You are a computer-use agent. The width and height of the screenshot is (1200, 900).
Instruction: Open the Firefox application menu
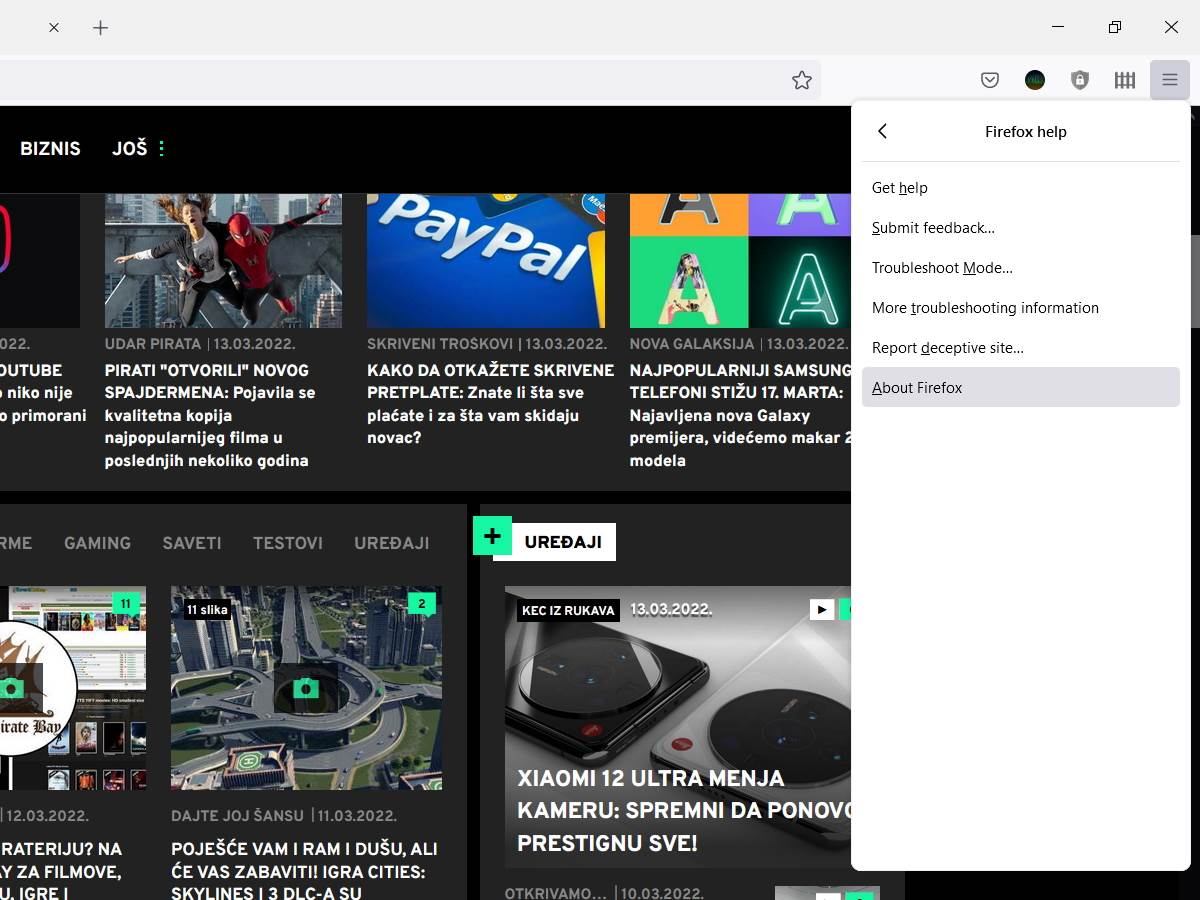click(1169, 80)
